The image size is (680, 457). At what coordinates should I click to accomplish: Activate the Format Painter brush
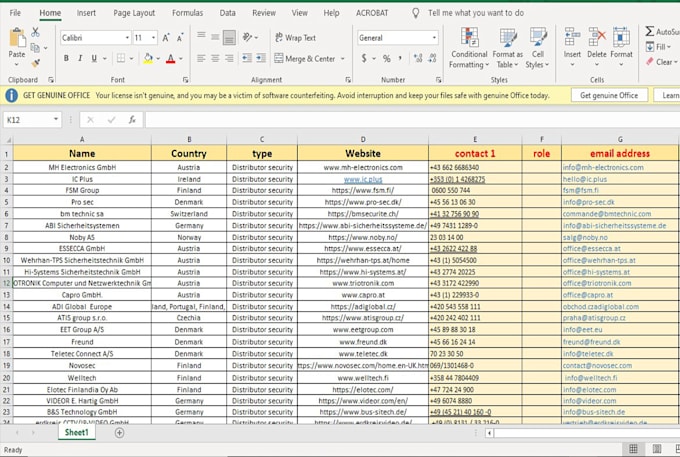36,63
